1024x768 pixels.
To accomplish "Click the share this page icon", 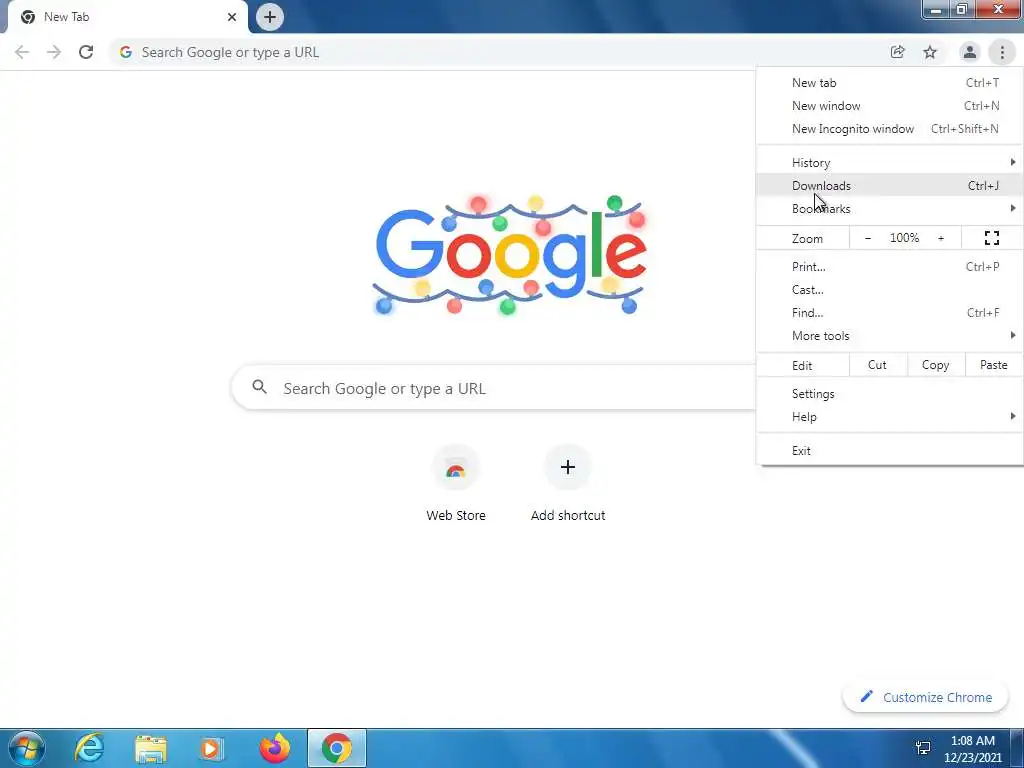I will pos(898,52).
